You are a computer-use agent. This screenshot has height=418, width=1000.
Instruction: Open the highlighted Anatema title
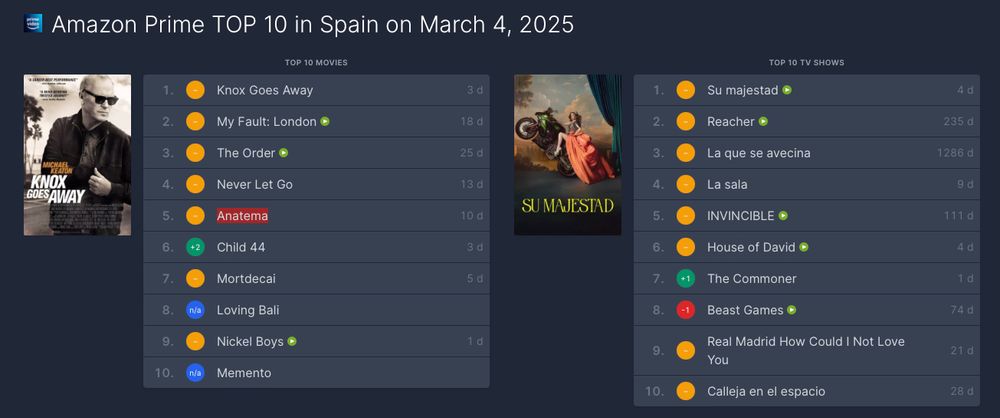242,216
